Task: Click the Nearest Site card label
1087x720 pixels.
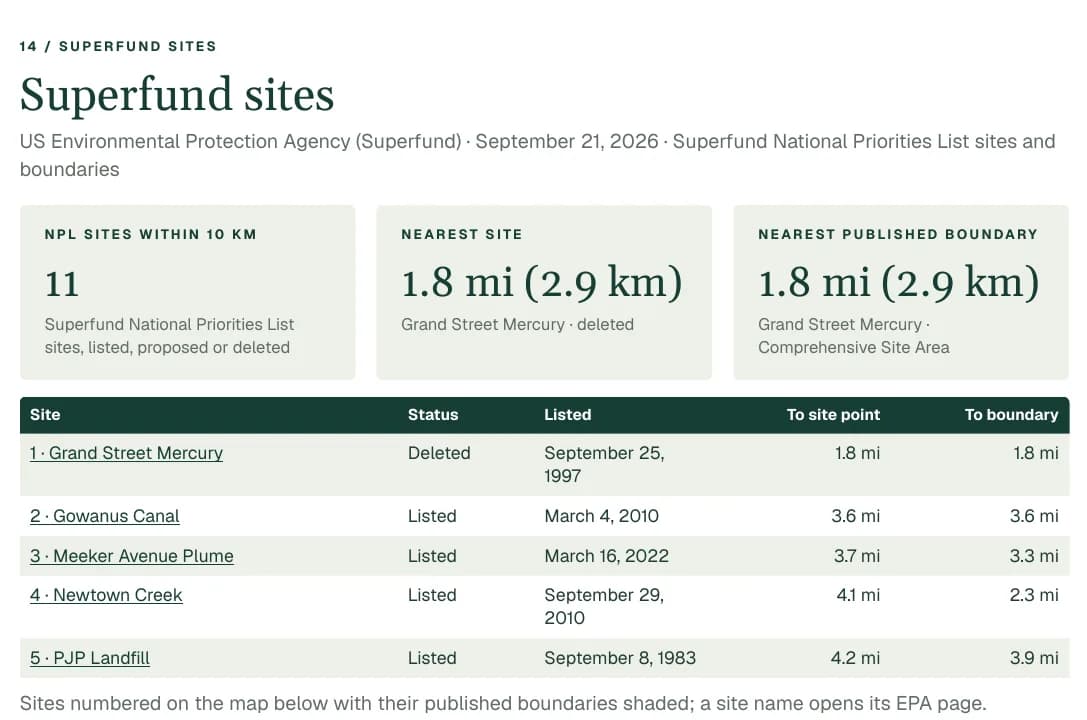Action: pos(461,234)
